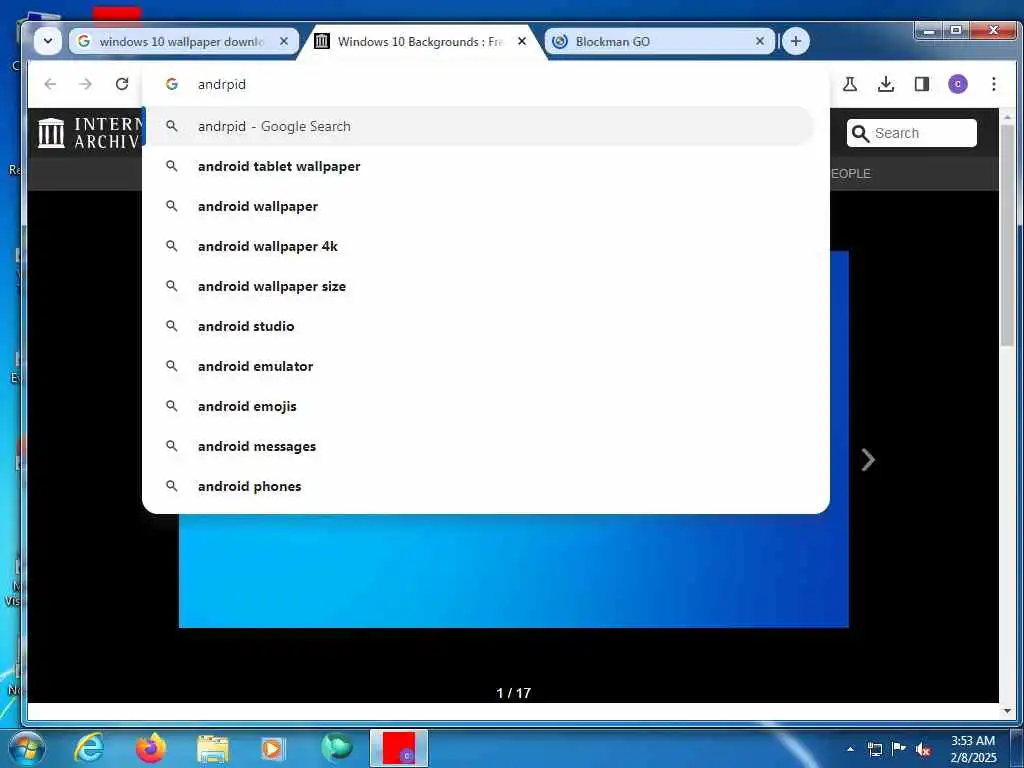The height and width of the screenshot is (768, 1024).
Task: Open Windows Media Player from the taskbar
Action: pyautogui.click(x=272, y=748)
